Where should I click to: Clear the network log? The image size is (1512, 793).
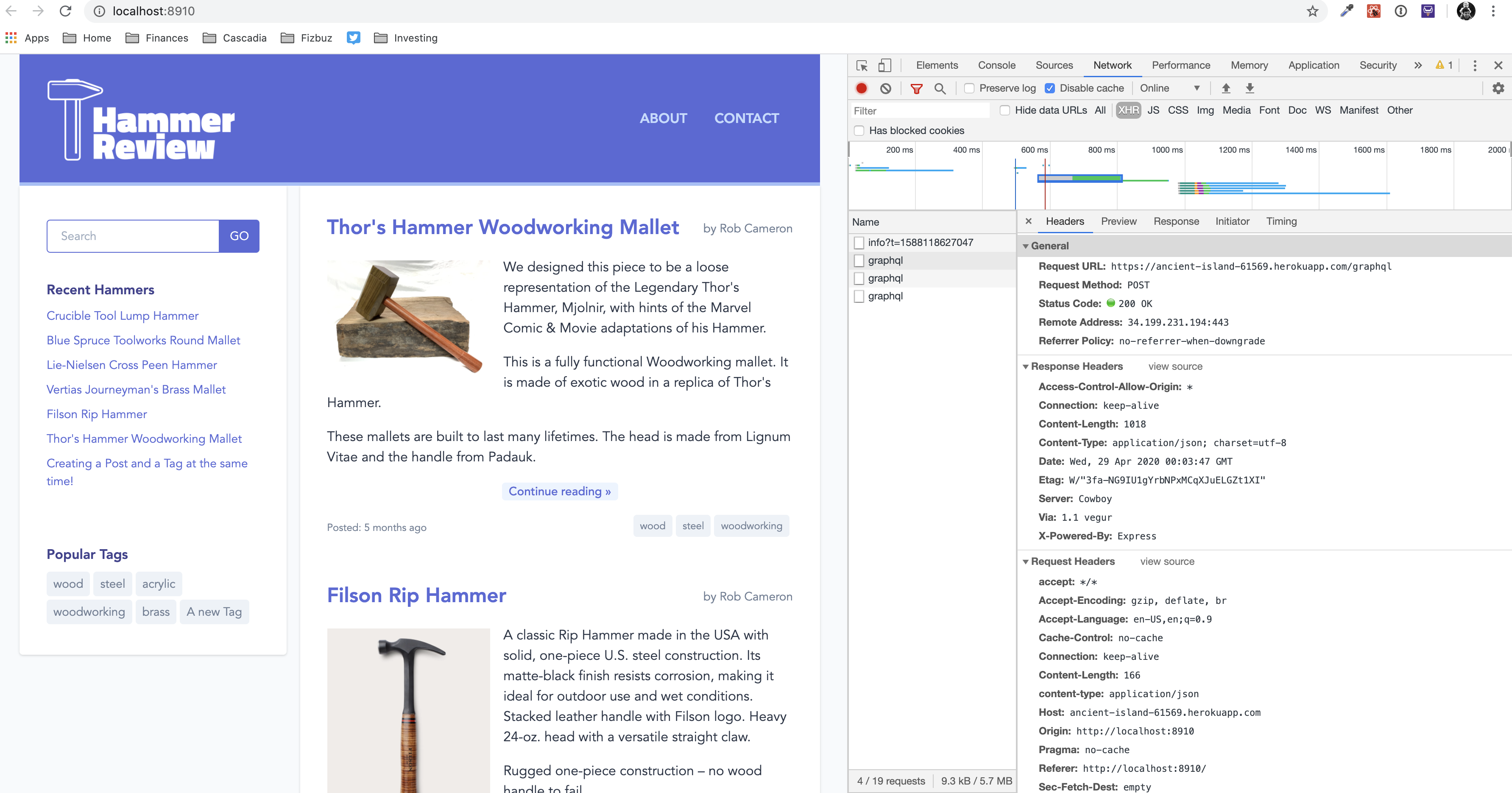[x=886, y=89]
